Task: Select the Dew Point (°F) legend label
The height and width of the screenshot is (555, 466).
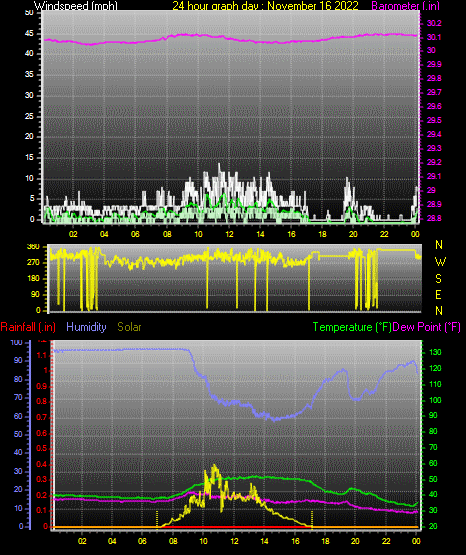Action: pyautogui.click(x=427, y=327)
